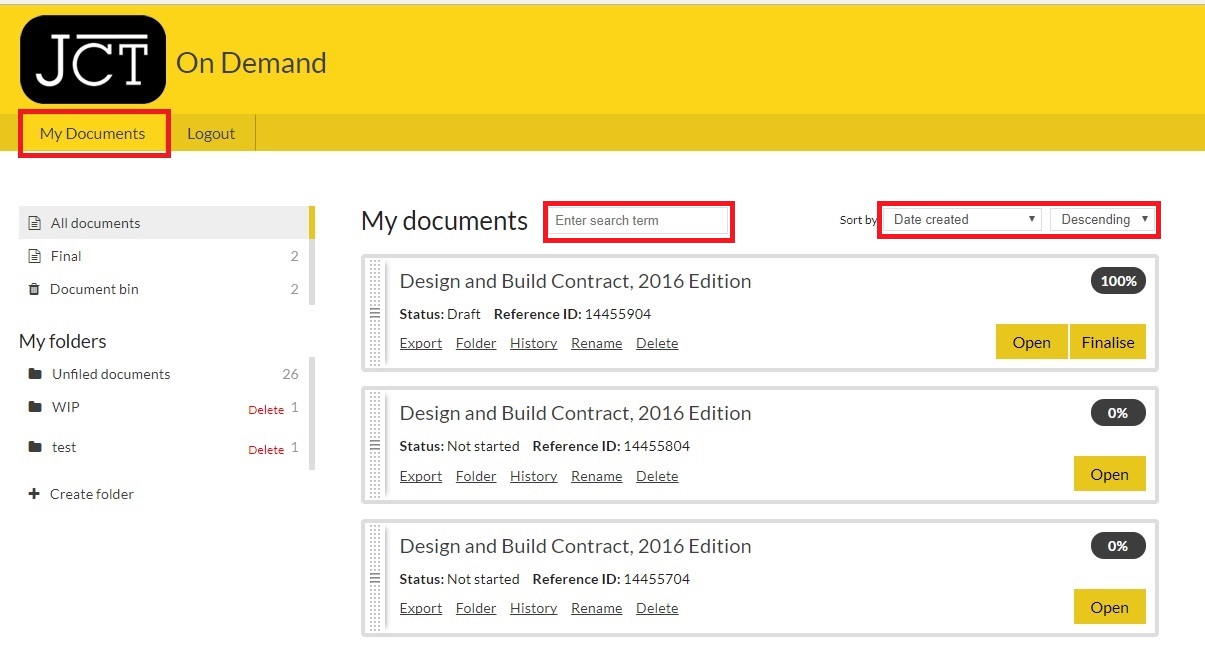Click the All documents page icon
This screenshot has width=1205, height=648.
[34, 223]
